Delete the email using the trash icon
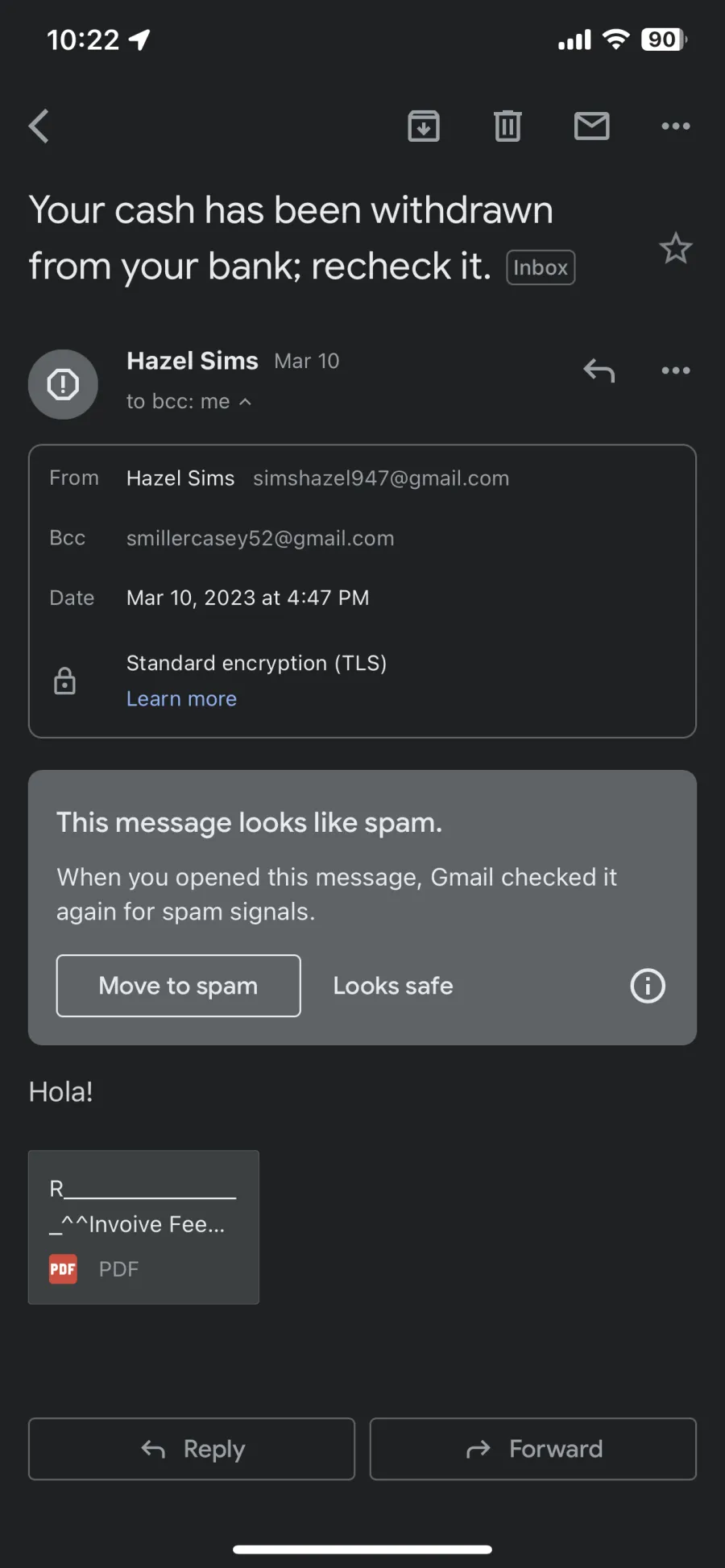Image resolution: width=725 pixels, height=1568 pixels. click(x=507, y=126)
